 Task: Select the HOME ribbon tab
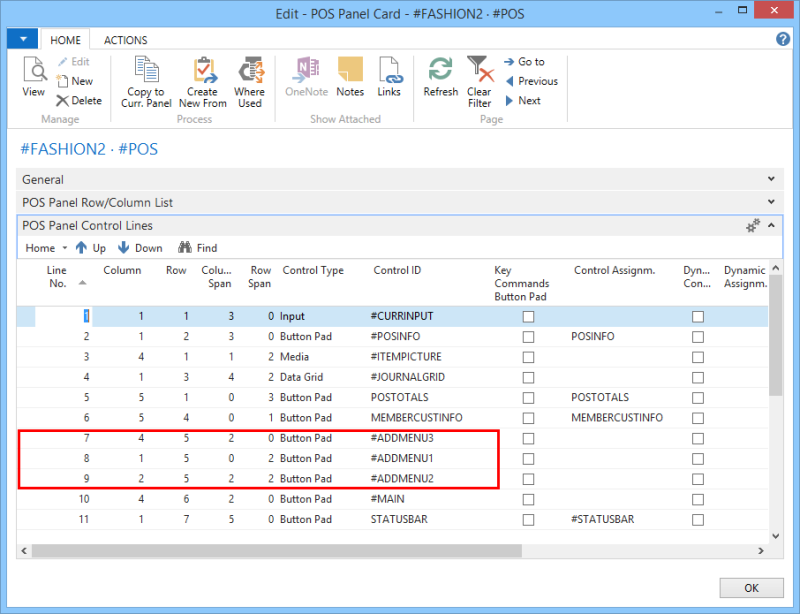pyautogui.click(x=66, y=40)
